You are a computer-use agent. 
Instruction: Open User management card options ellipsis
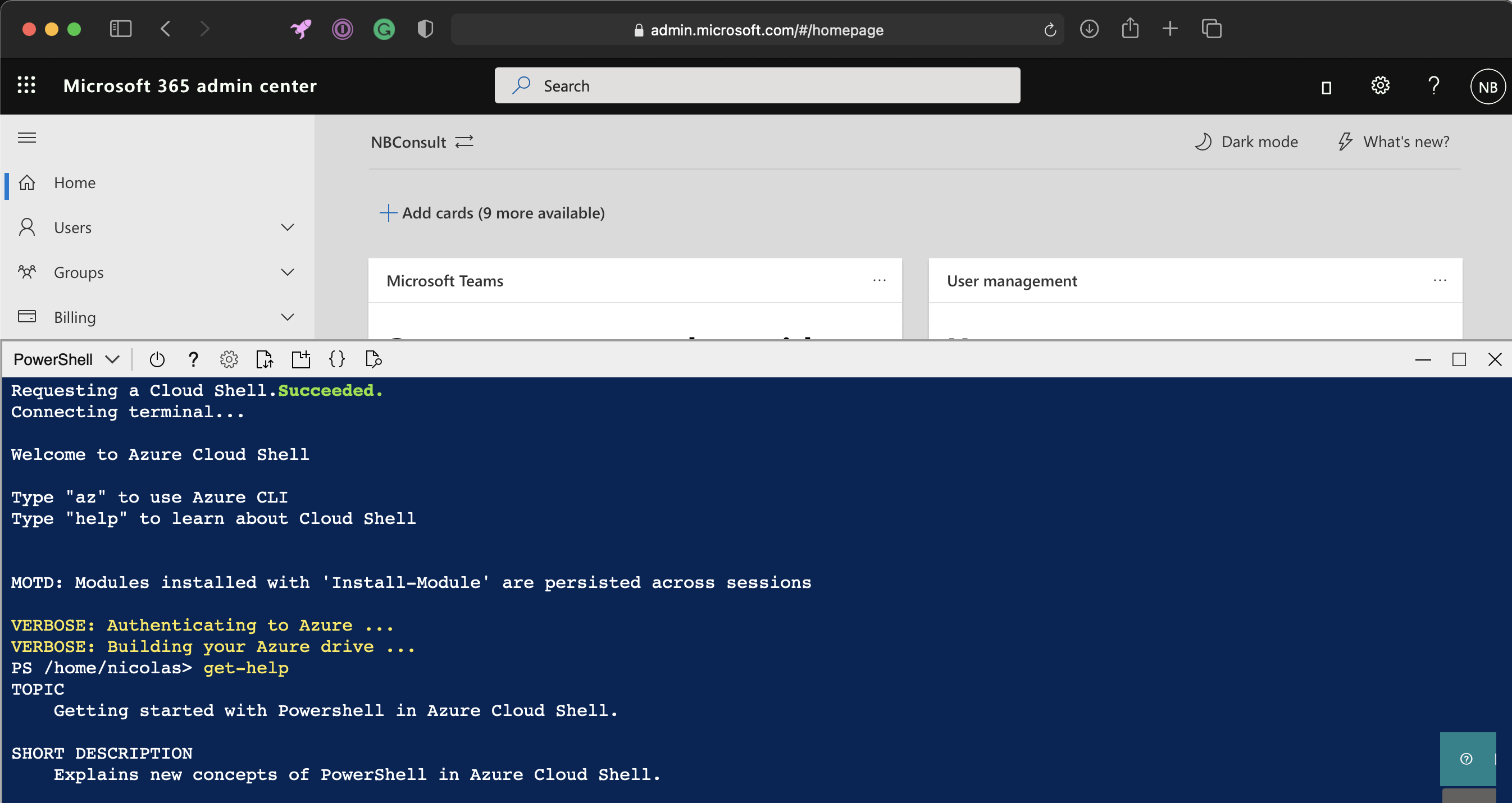tap(1440, 281)
